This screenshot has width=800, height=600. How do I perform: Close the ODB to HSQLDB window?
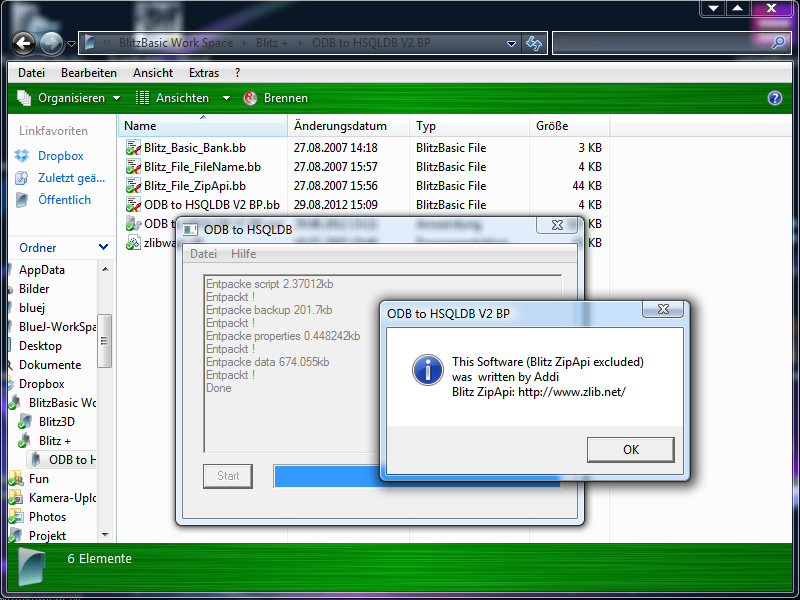point(558,225)
